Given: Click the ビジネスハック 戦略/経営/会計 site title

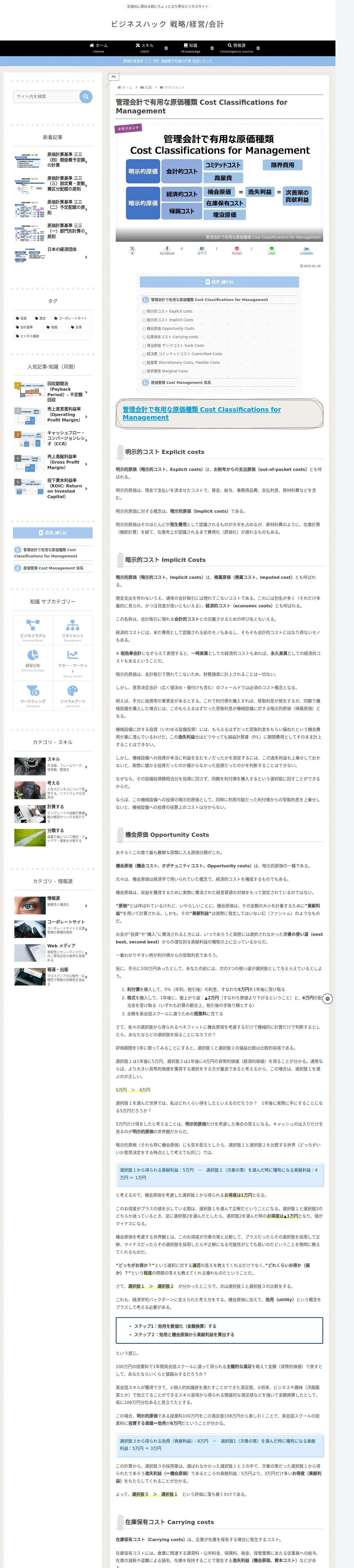Looking at the screenshot, I should tap(167, 24).
